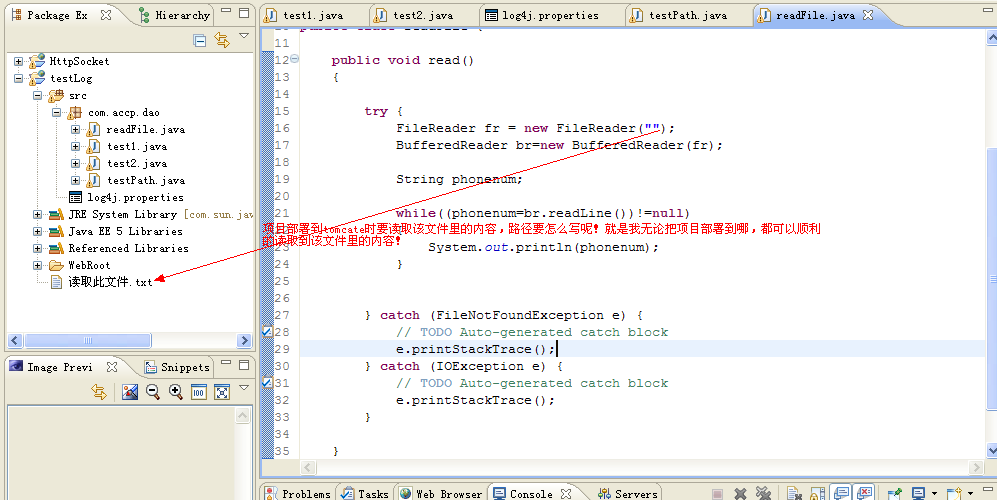
Task: Toggle the task marker on line 31
Action: 266,382
